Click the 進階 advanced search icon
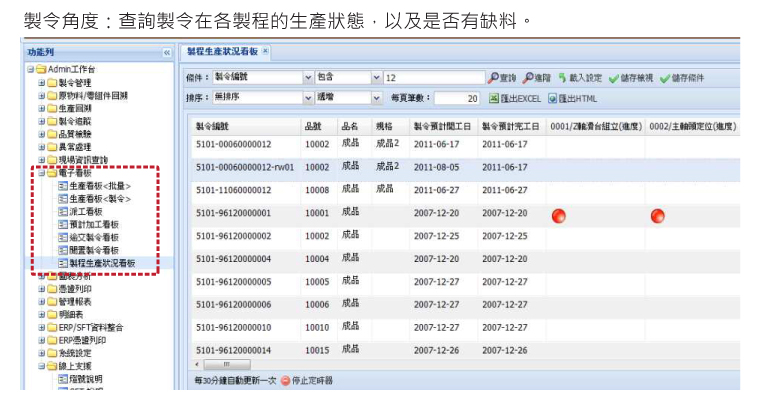The width and height of the screenshot is (760, 410). click(528, 77)
